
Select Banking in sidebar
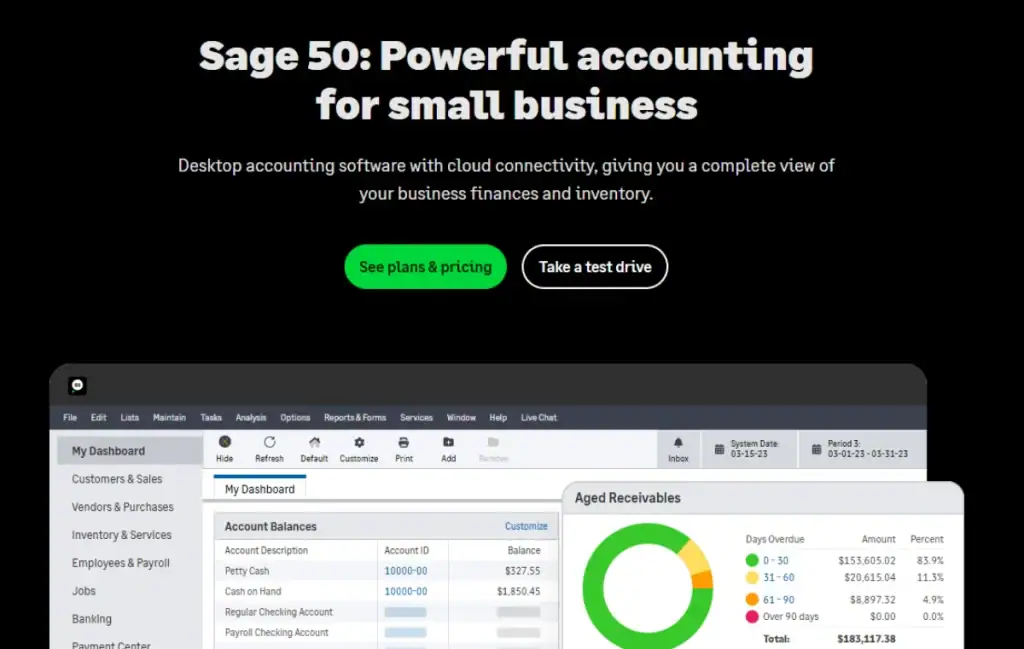click(x=91, y=619)
